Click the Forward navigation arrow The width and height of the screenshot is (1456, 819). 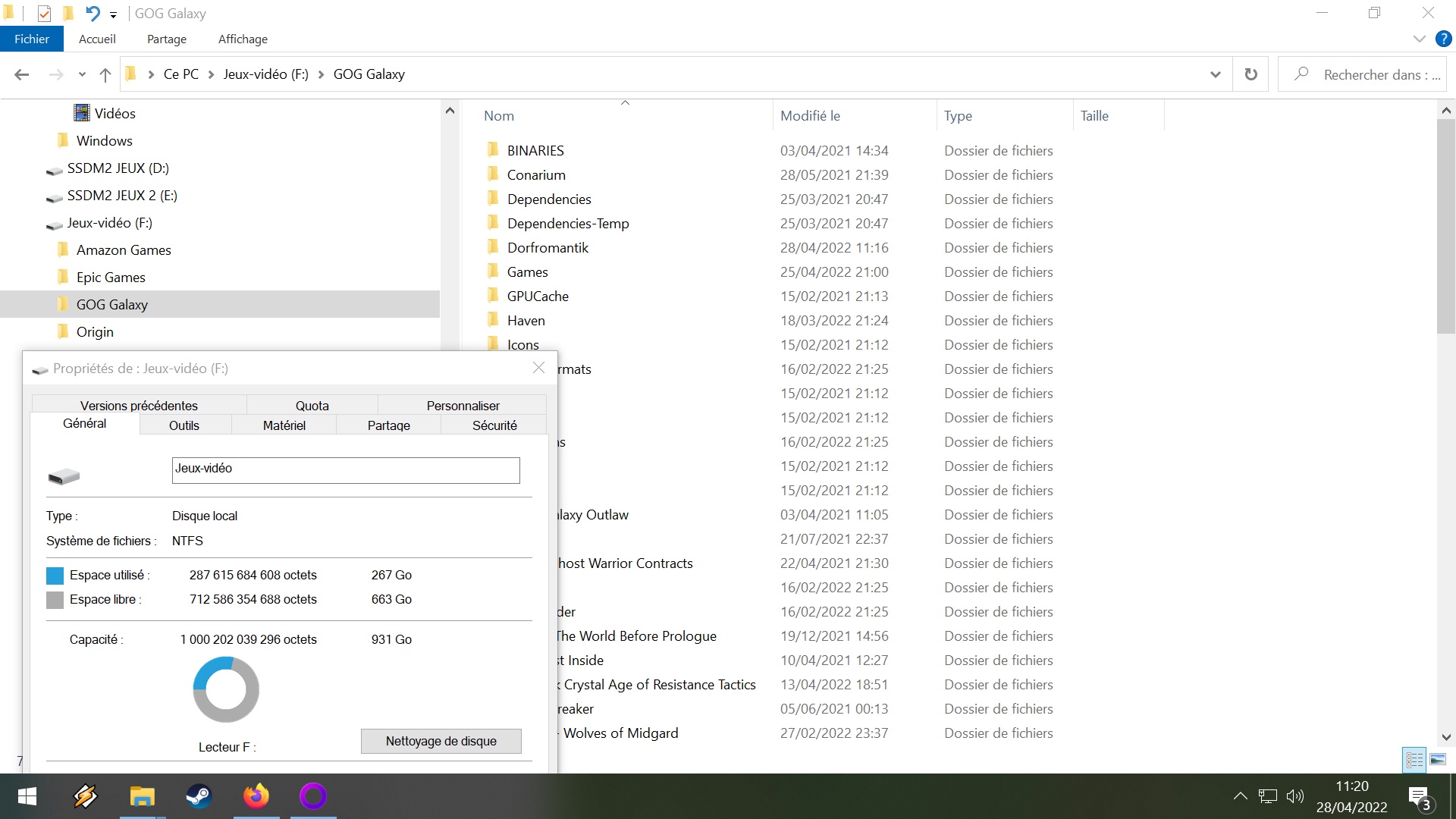click(56, 74)
